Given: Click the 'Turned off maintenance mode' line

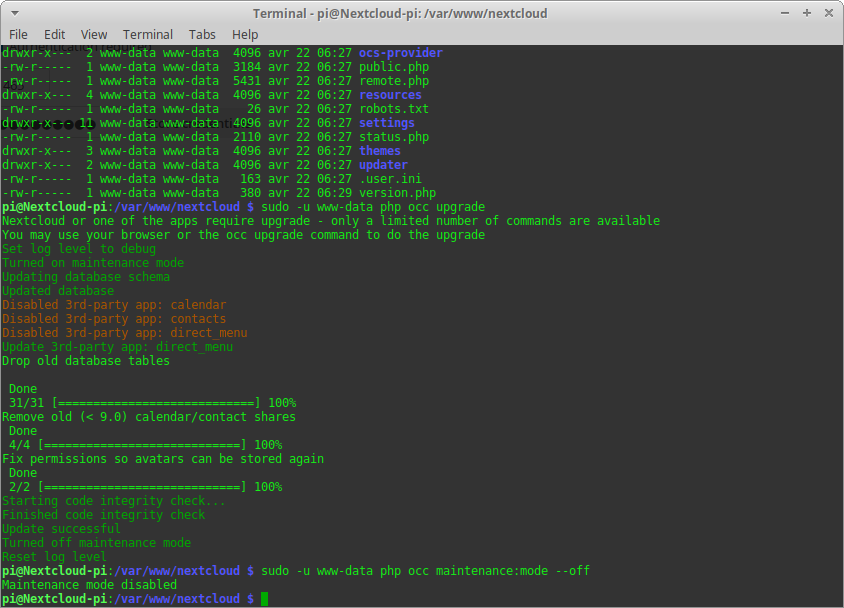Looking at the screenshot, I should (x=97, y=542).
